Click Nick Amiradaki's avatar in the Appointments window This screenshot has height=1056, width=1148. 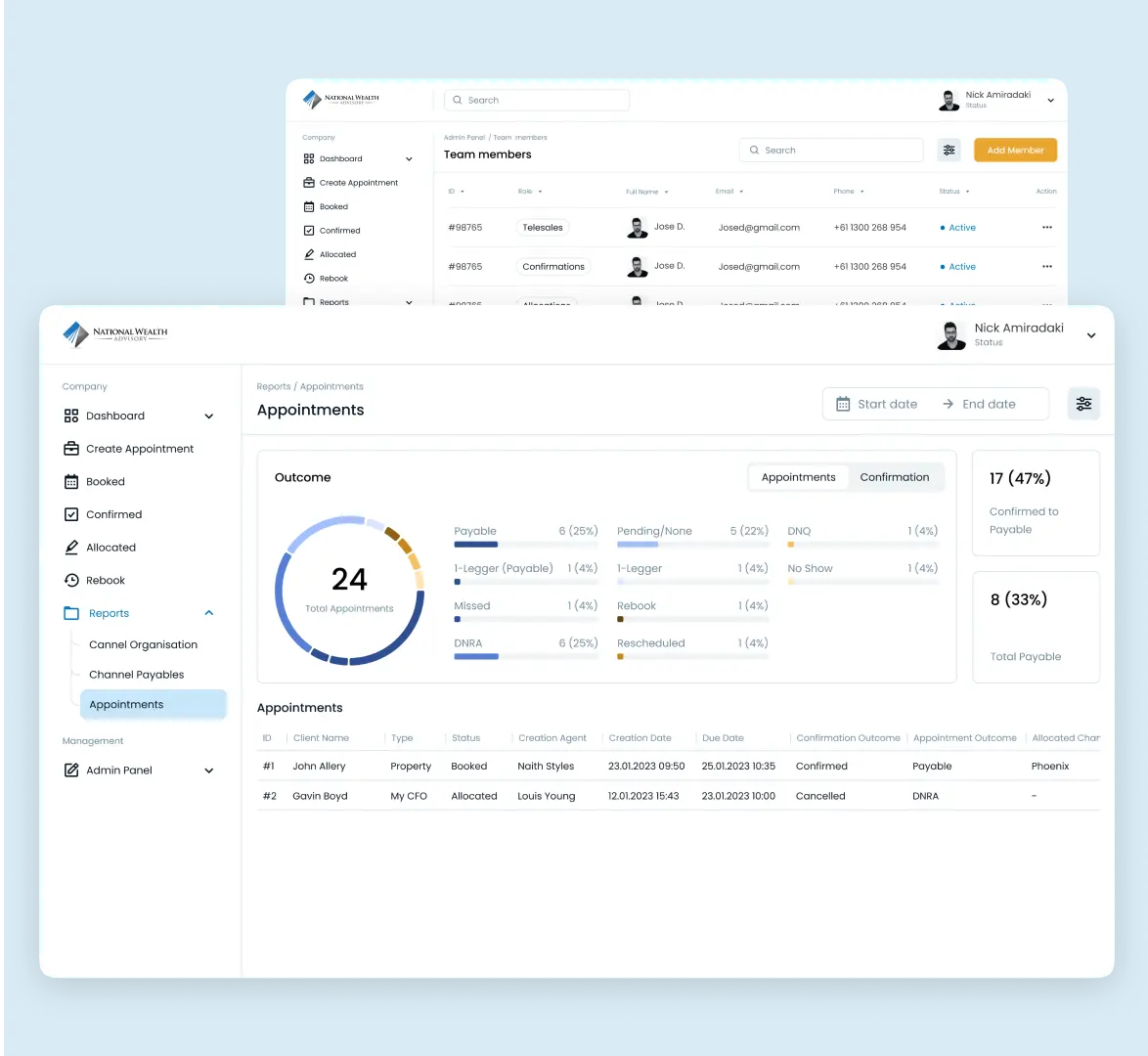coord(951,335)
